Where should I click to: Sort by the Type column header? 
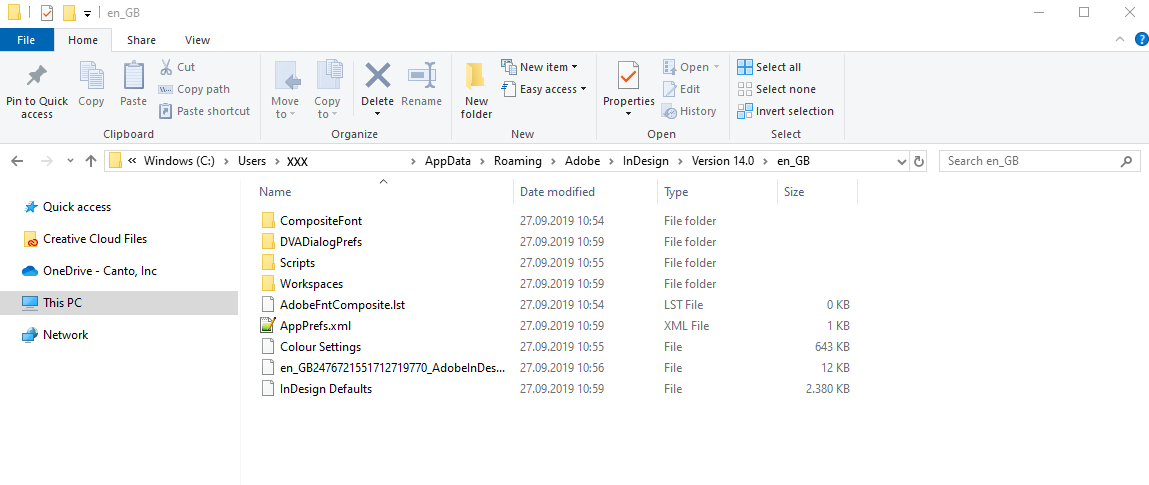click(x=676, y=192)
